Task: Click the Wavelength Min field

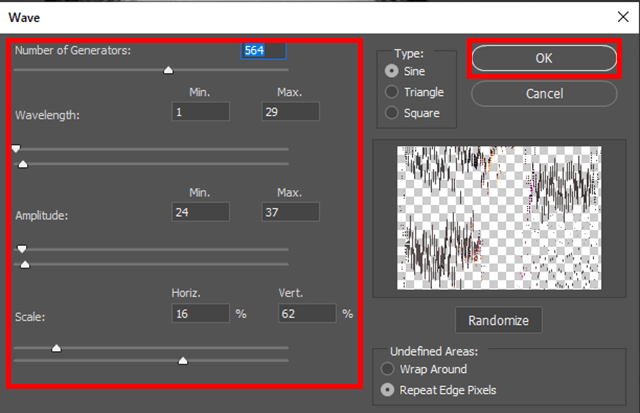Action: click(x=200, y=111)
